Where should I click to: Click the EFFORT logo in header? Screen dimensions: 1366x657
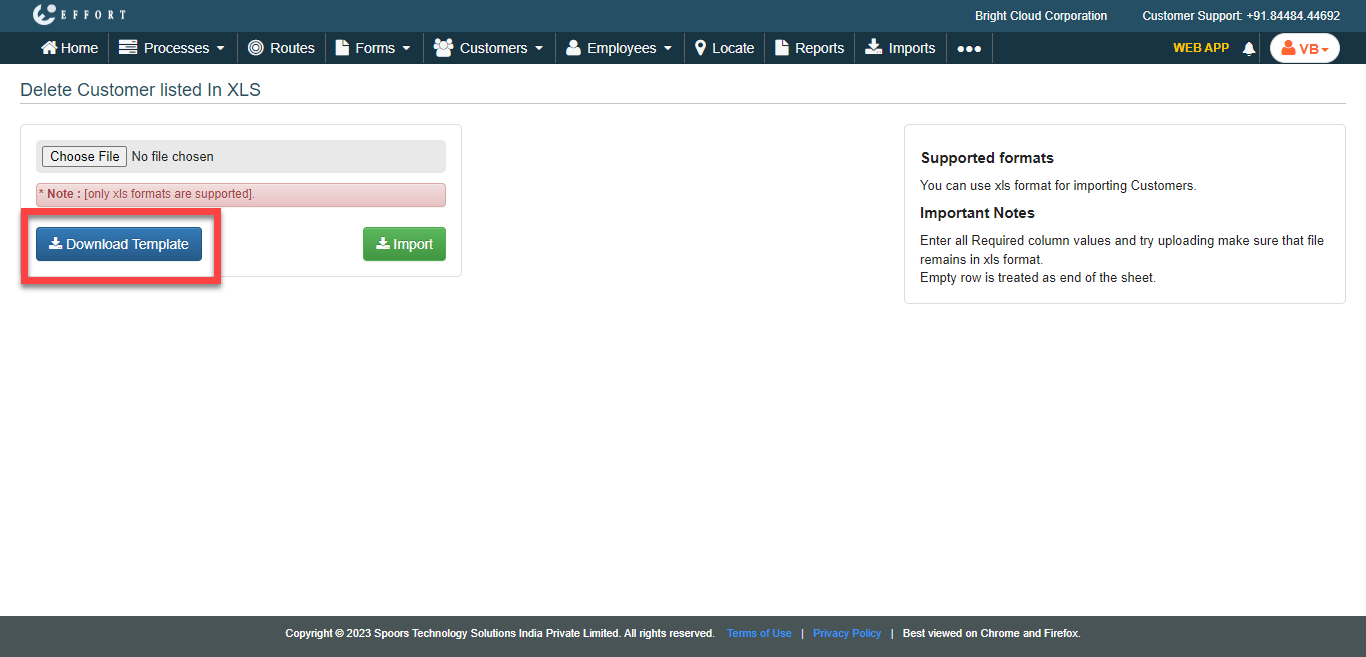pyautogui.click(x=79, y=15)
